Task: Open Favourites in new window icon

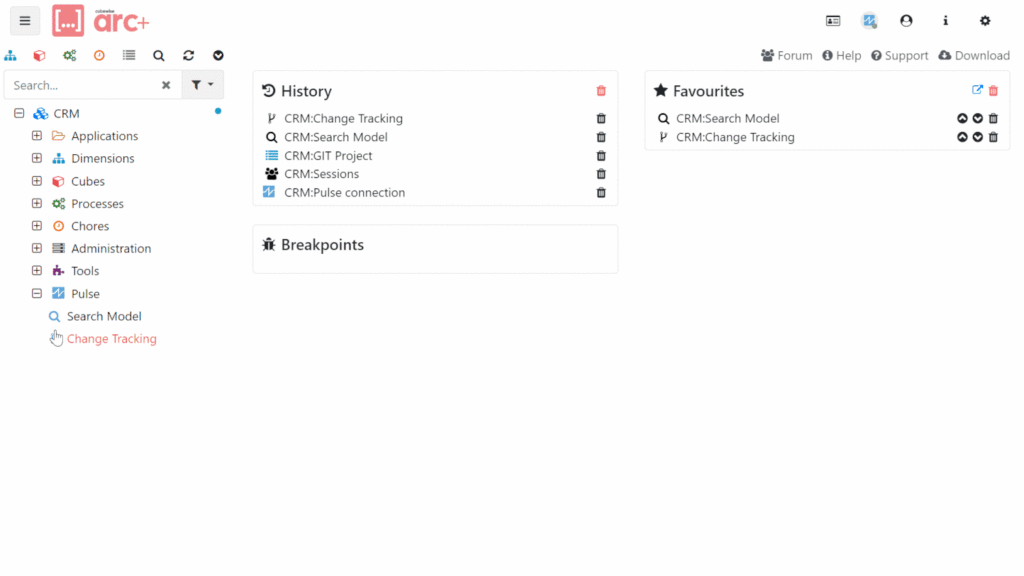Action: (x=977, y=90)
